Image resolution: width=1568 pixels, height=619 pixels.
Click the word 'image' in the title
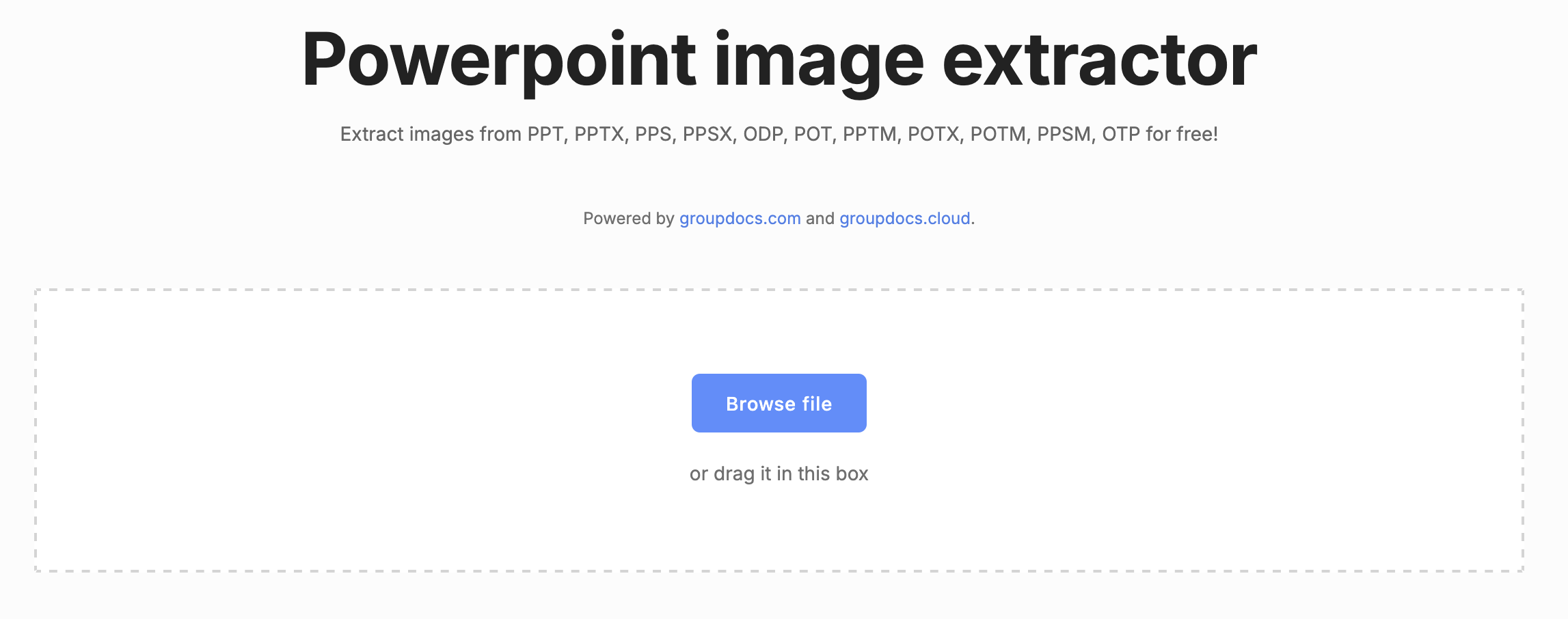[x=818, y=60]
